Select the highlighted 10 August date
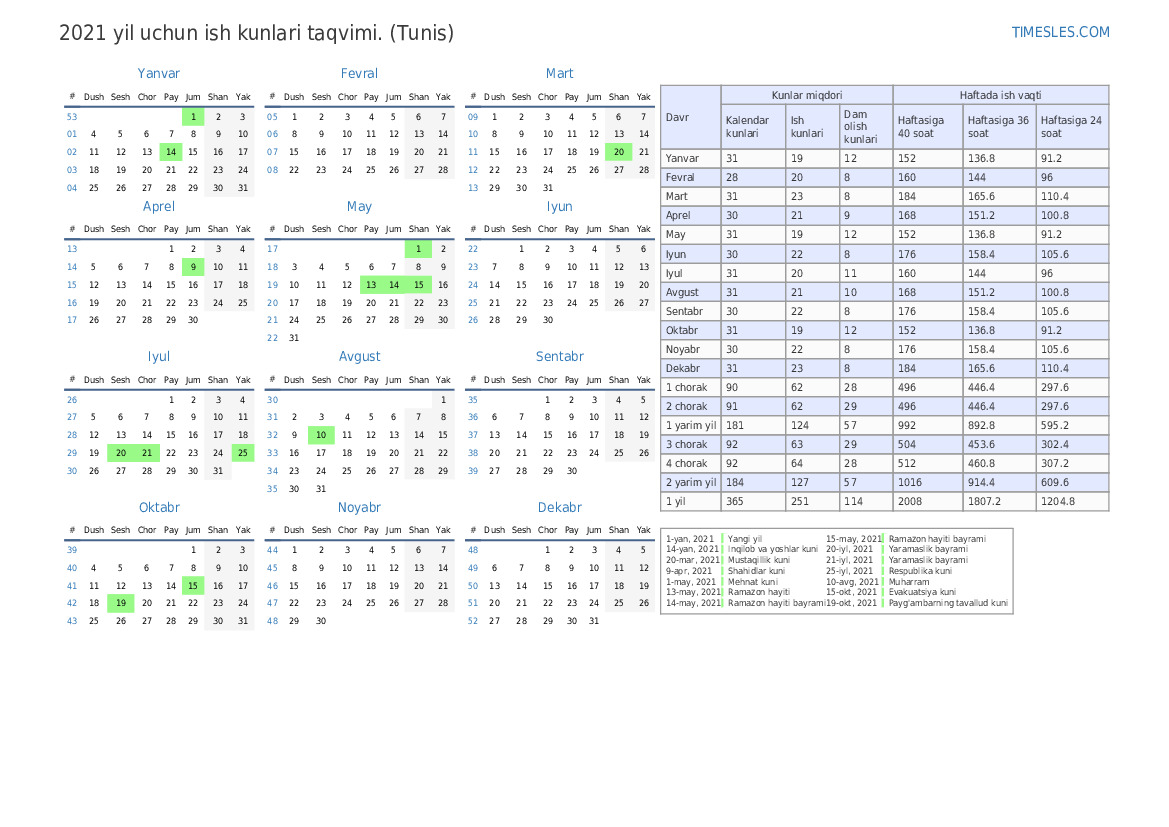The height and width of the screenshot is (827, 1169). (x=321, y=435)
